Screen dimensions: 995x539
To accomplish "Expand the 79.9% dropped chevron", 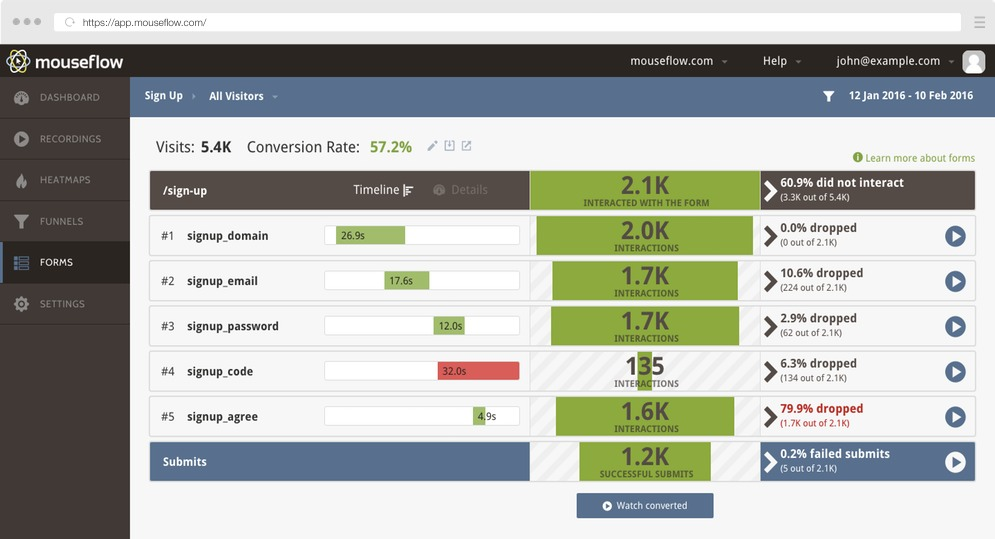I will pos(770,416).
